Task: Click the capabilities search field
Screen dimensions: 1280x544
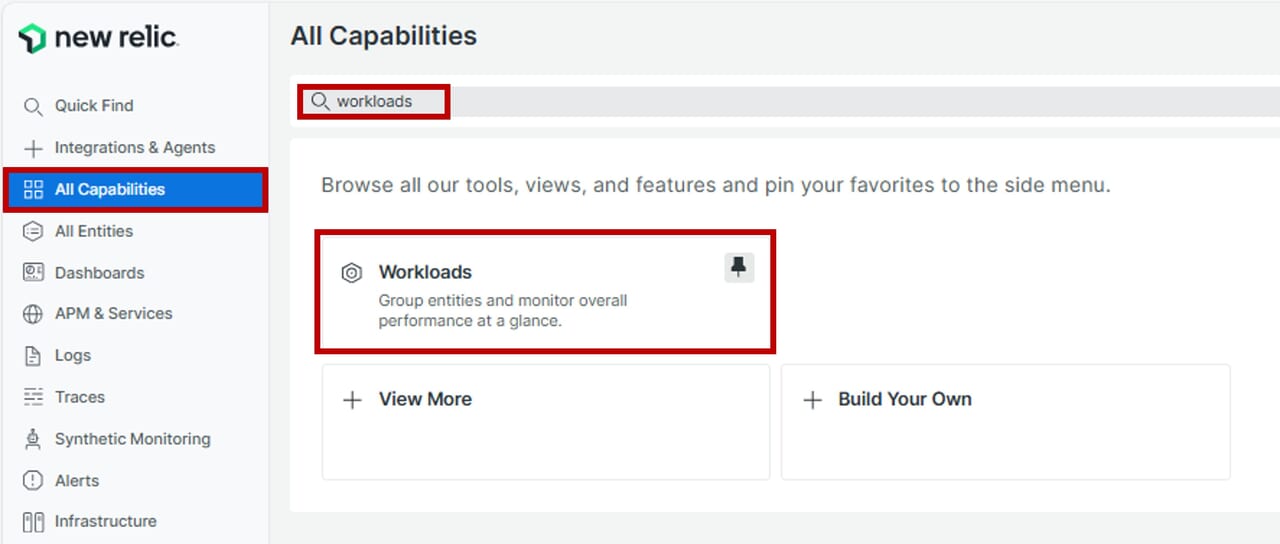Action: pos(800,102)
